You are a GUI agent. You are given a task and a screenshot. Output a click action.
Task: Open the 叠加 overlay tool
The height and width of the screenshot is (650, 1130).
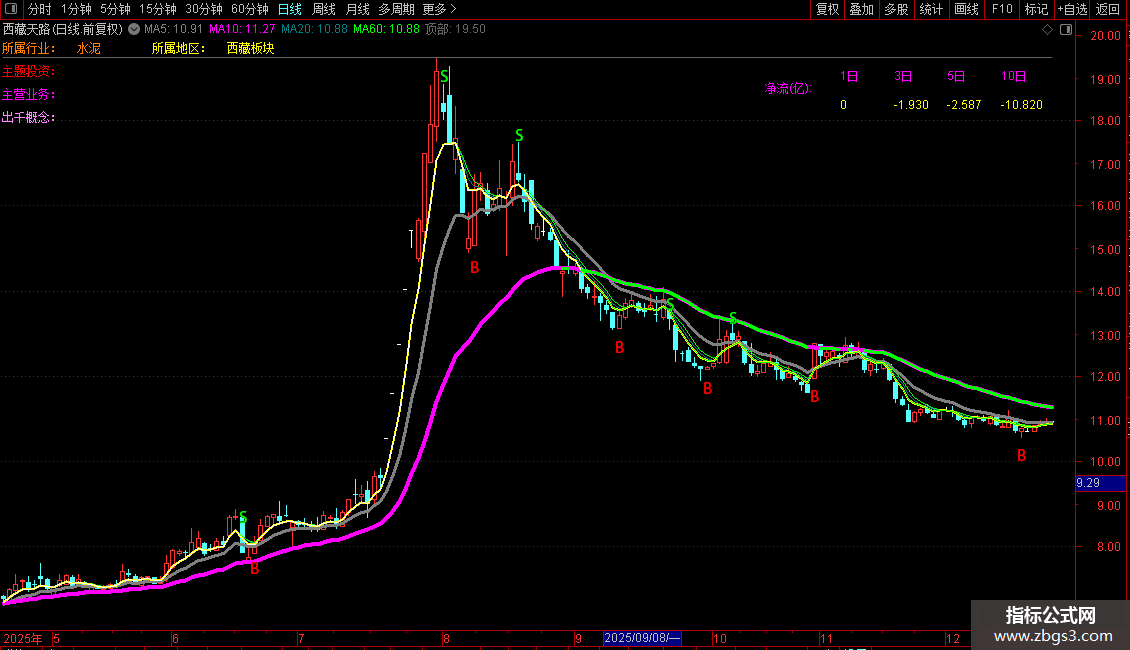861,9
